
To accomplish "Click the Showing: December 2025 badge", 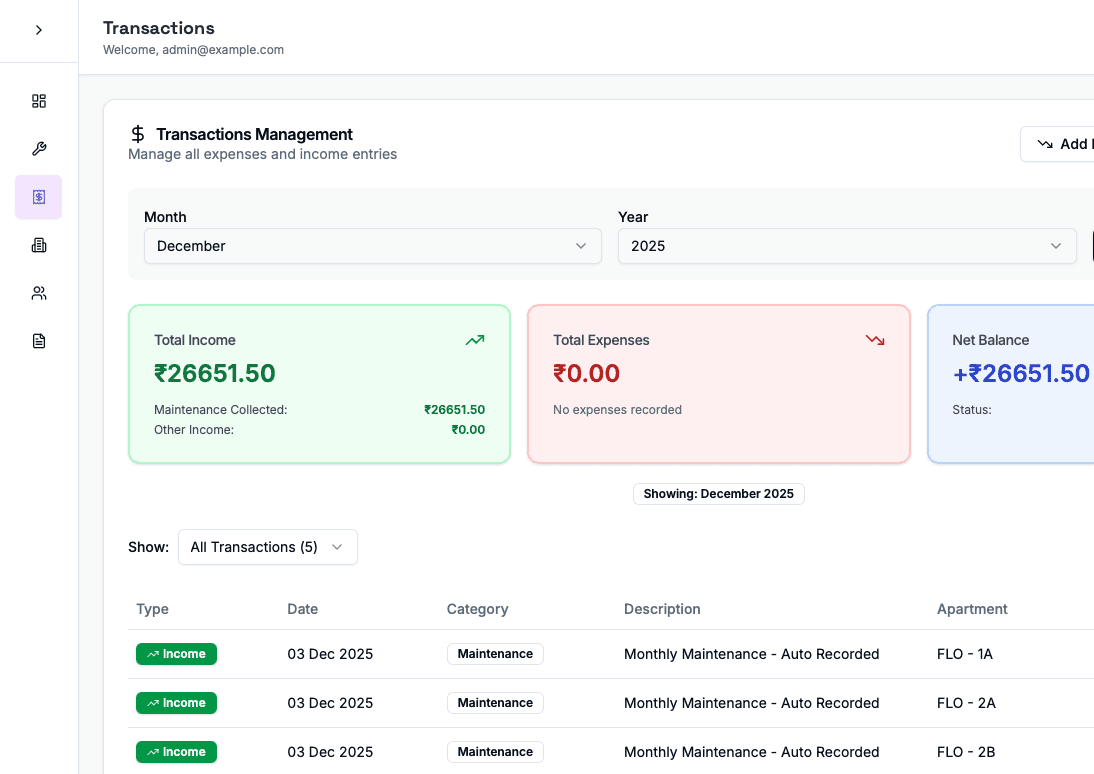I will (718, 493).
